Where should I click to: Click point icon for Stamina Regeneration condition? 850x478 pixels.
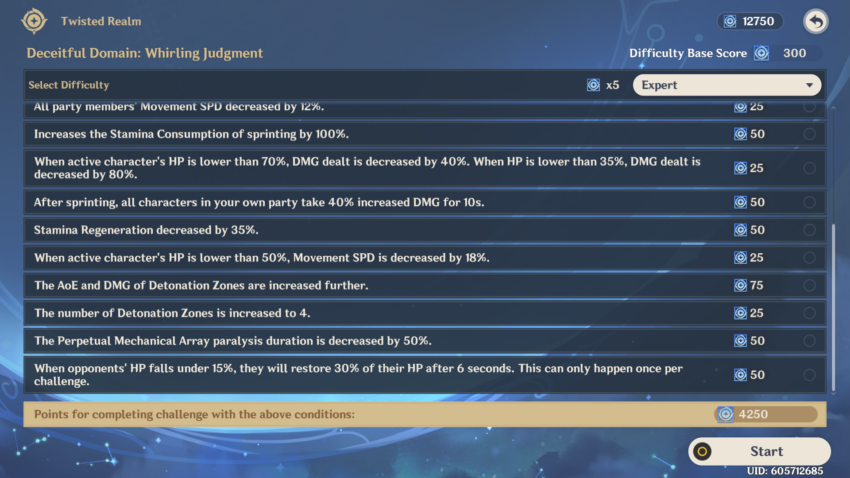coord(740,230)
